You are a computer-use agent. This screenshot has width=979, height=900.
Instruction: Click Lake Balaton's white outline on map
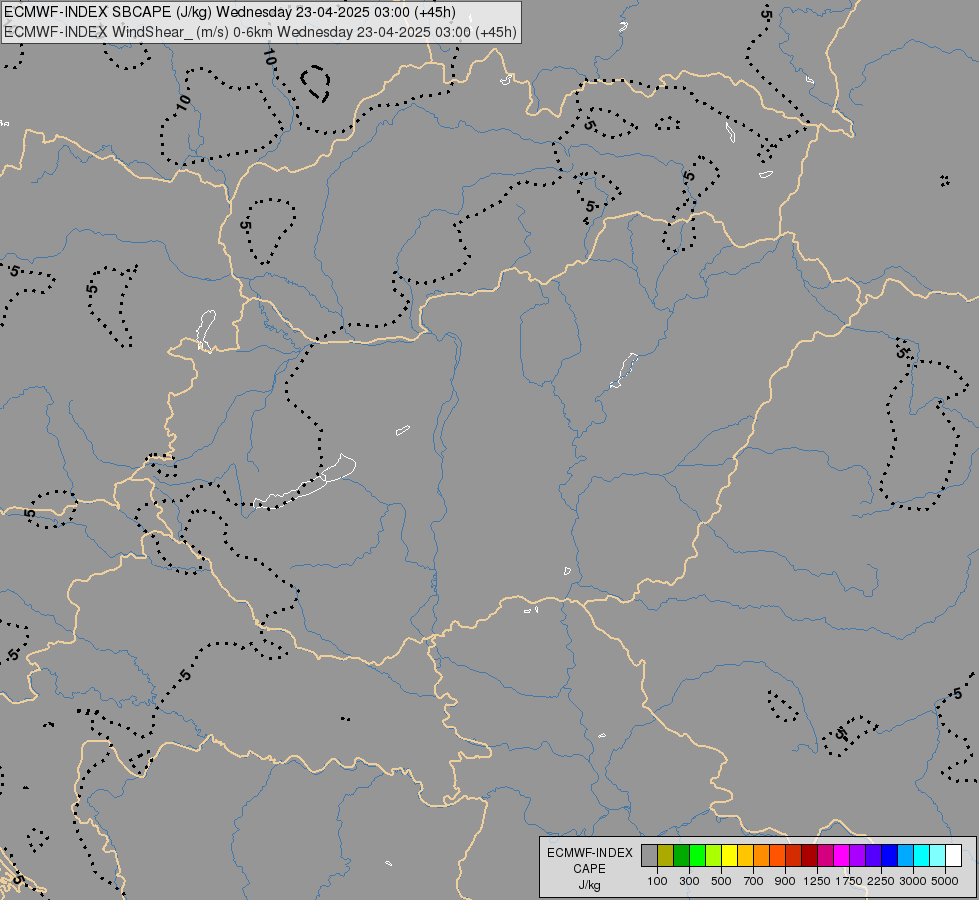pyautogui.click(x=305, y=482)
